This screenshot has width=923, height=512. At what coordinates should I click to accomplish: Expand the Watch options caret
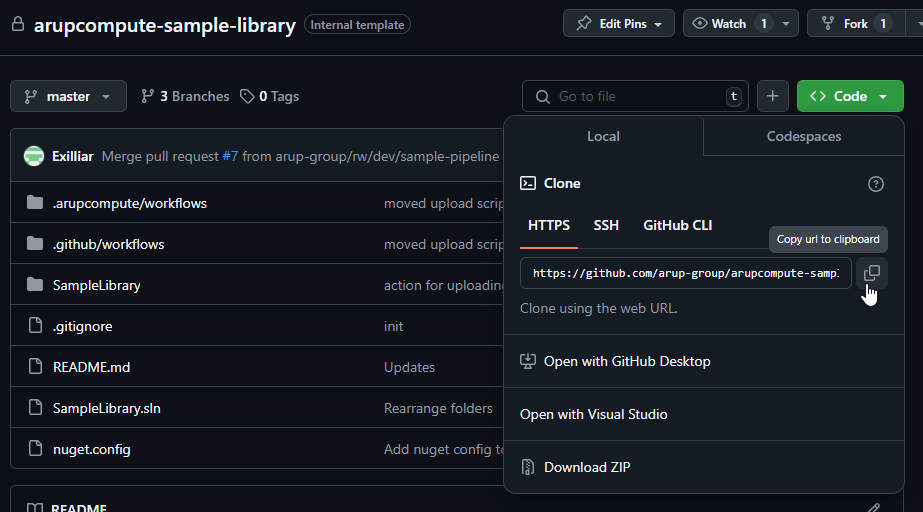786,24
